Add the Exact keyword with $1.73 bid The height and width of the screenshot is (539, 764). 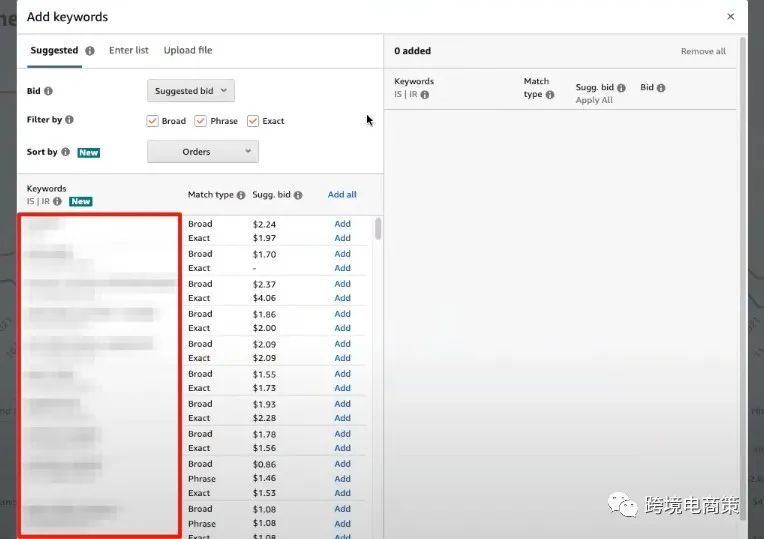click(x=343, y=388)
